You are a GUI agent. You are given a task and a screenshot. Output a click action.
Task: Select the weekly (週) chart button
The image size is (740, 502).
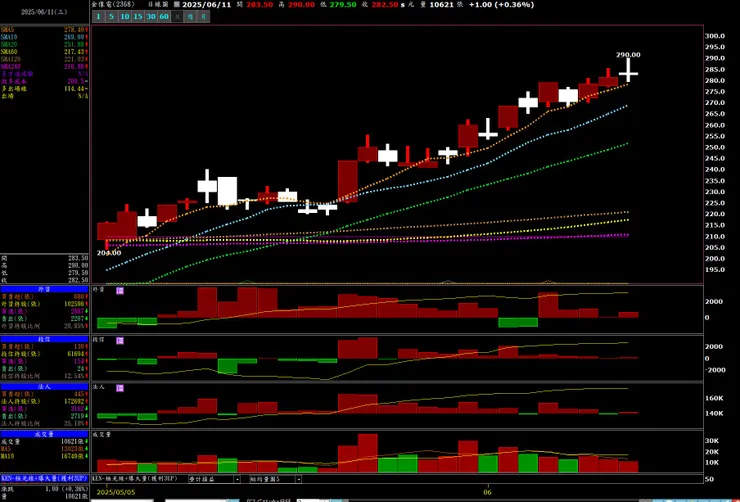click(x=190, y=17)
